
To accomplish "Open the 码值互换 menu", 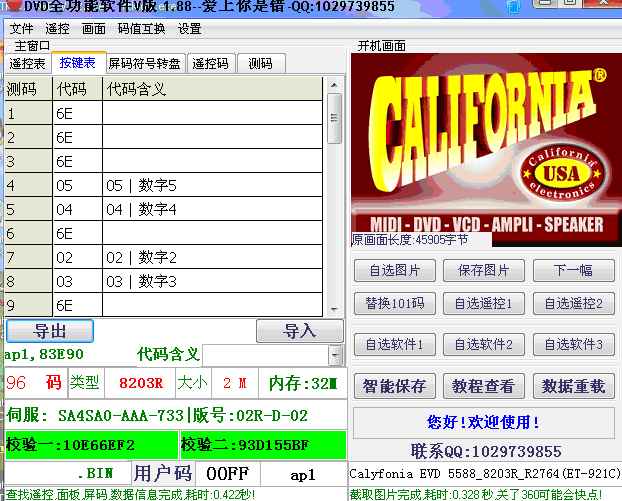I will (142, 29).
